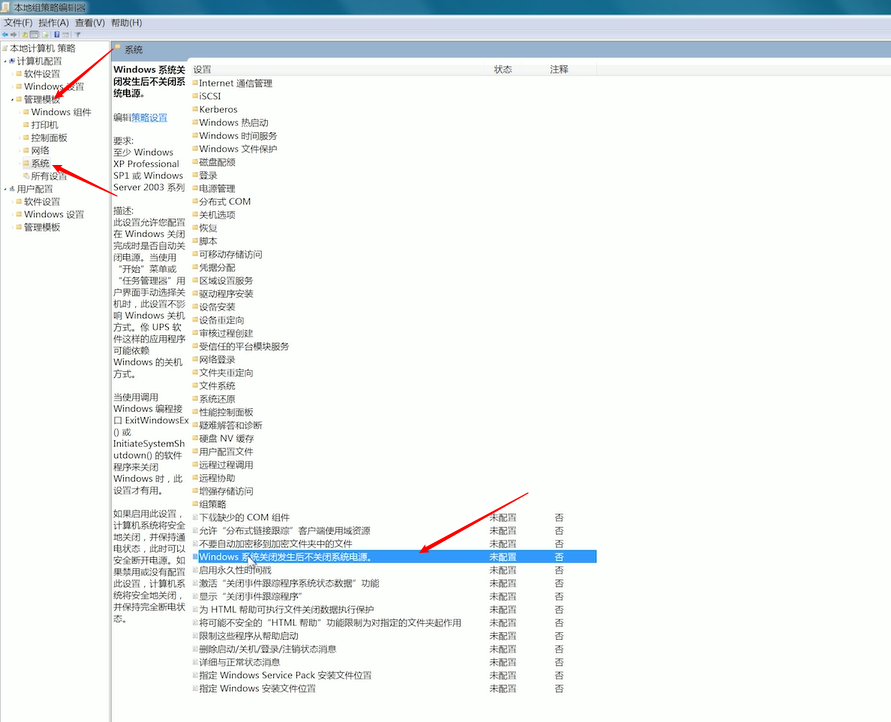
Task: Click the Up one level toolbar icon
Action: (25, 35)
